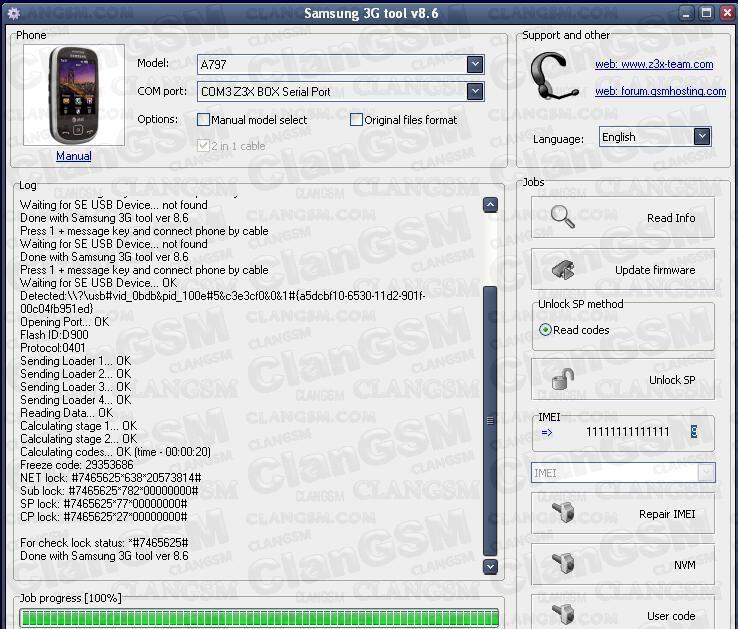Enable Original files format checkbox
The height and width of the screenshot is (629, 738).
coord(356,120)
